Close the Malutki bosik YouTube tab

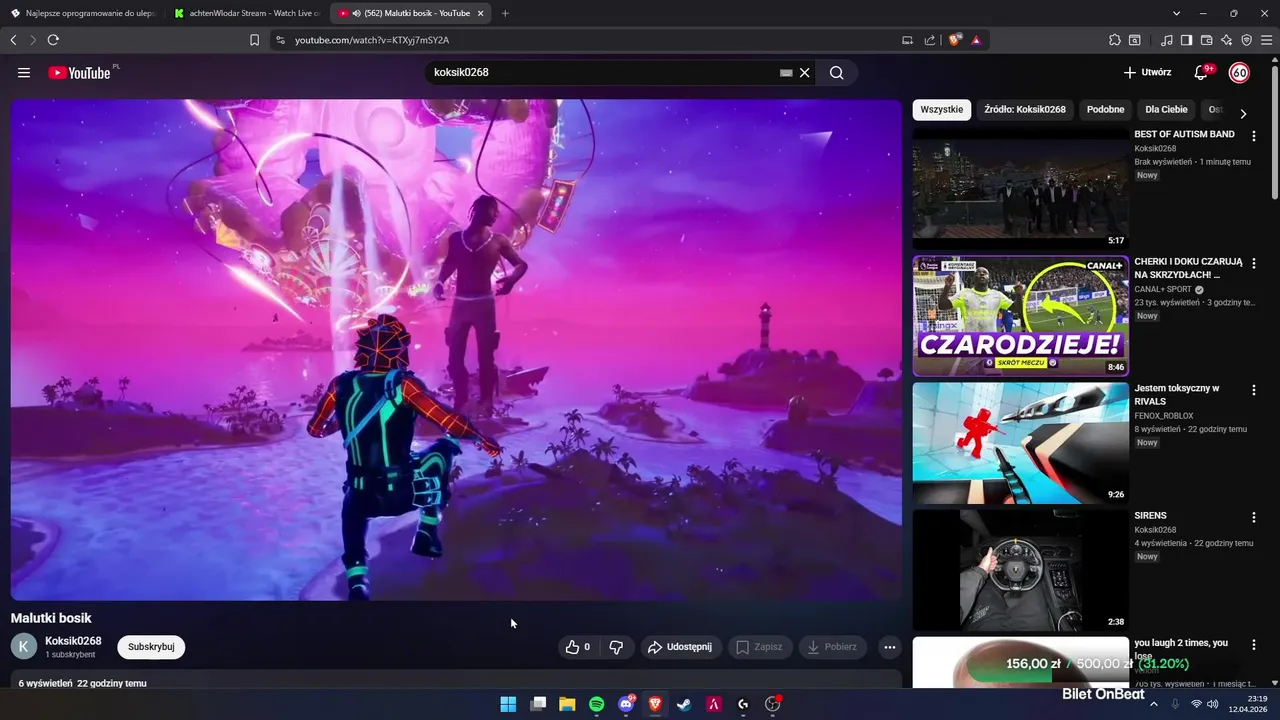click(x=481, y=13)
